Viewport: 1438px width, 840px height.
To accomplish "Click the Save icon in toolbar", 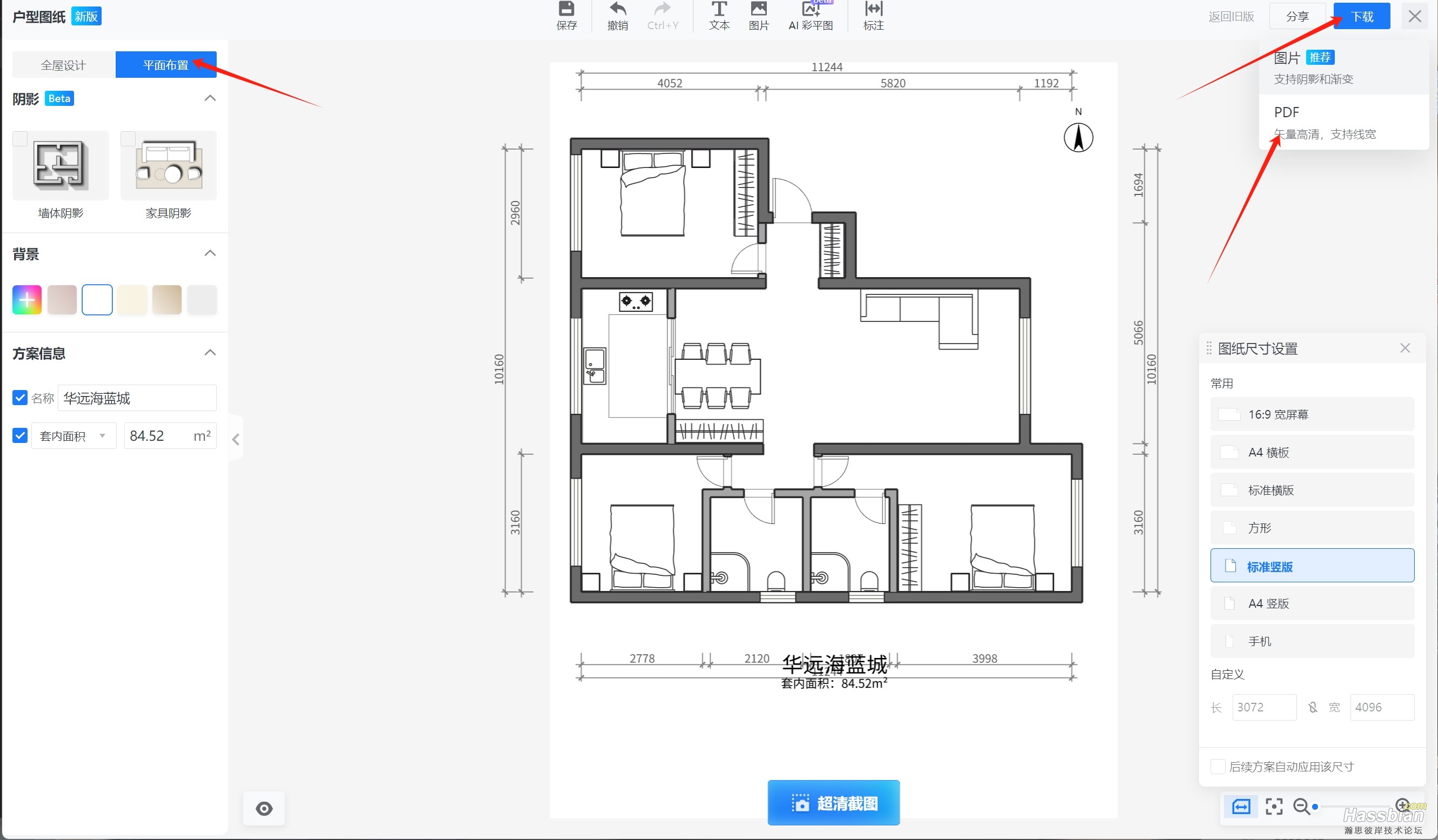I will [x=567, y=15].
